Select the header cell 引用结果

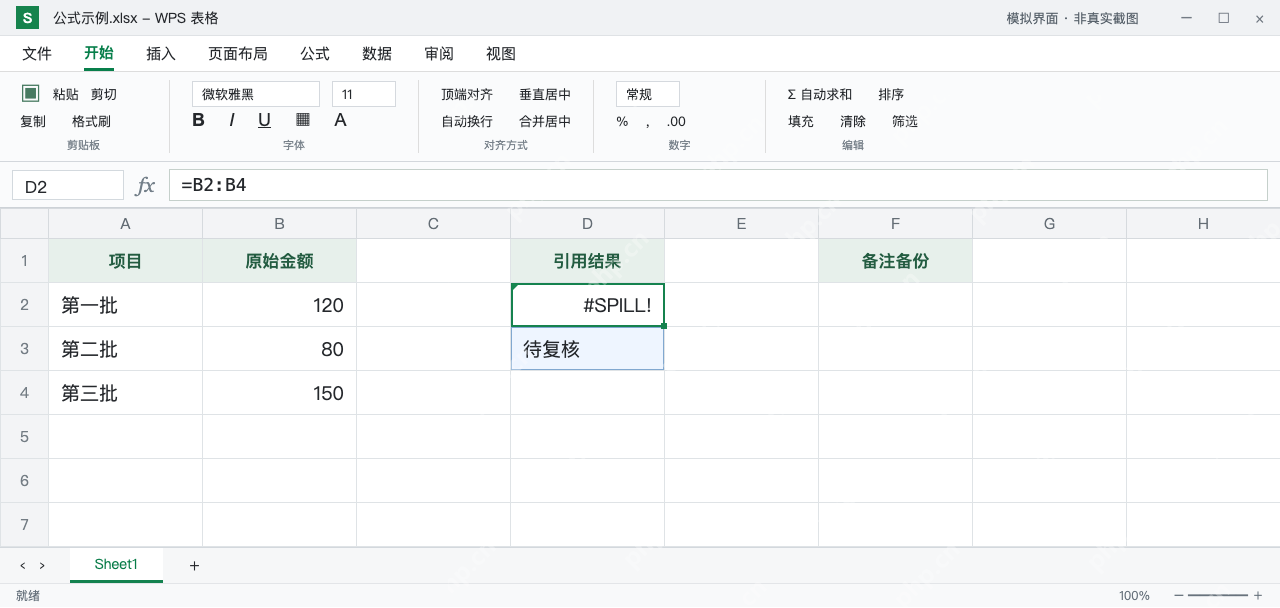(588, 261)
